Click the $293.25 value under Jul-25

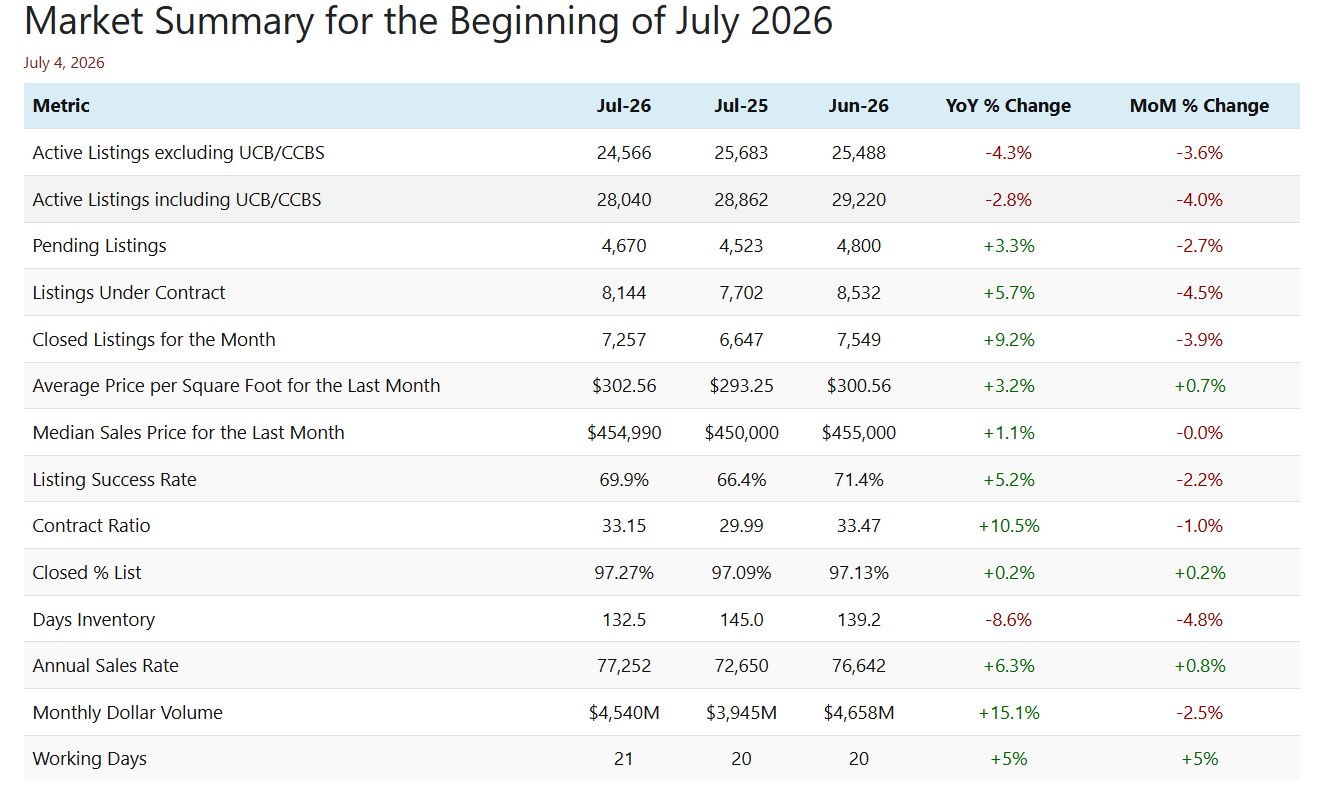(x=742, y=386)
